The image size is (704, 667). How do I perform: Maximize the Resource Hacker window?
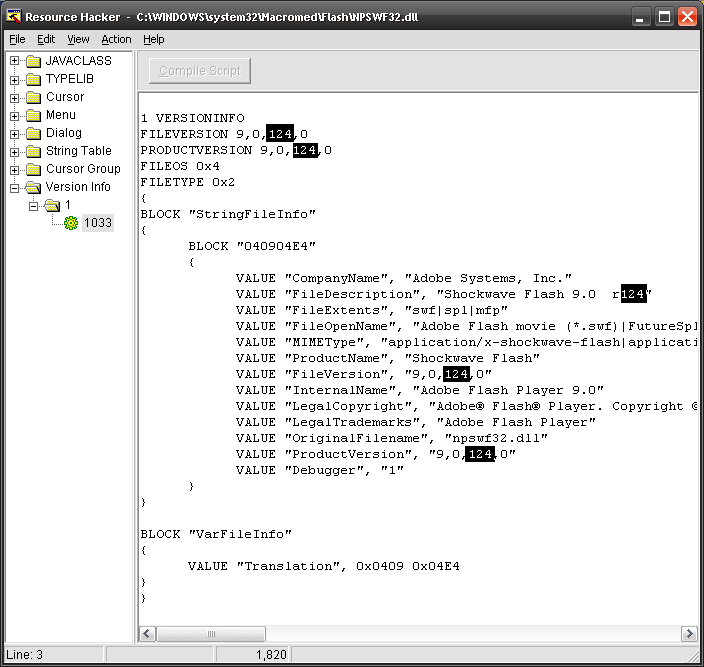[x=664, y=17]
